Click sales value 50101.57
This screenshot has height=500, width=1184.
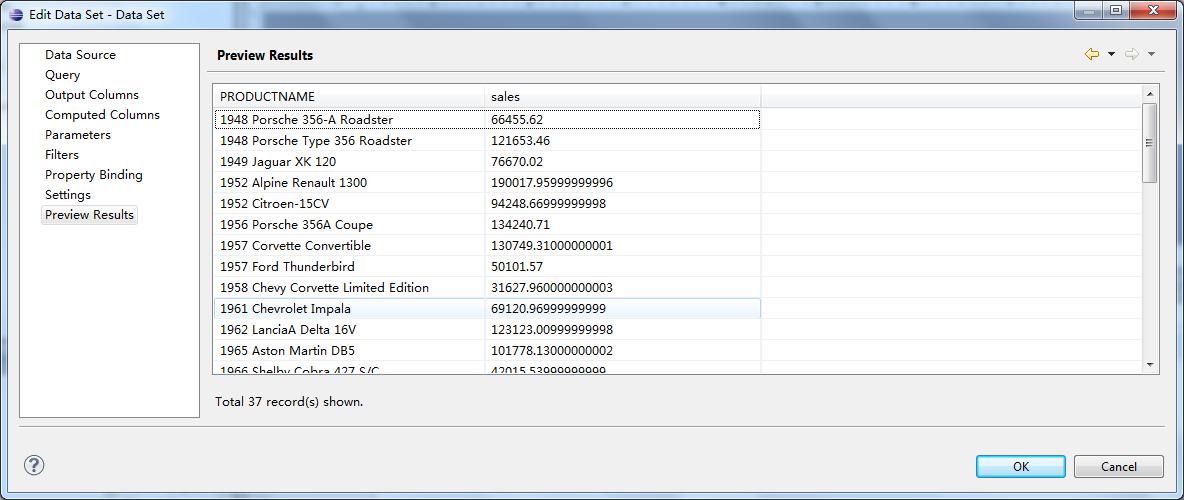(516, 267)
